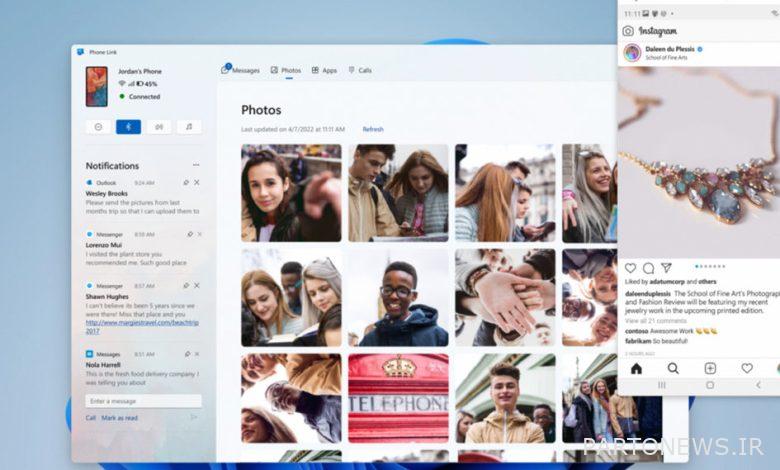
Task: Share the post with the paper plane icon
Action: (666, 268)
